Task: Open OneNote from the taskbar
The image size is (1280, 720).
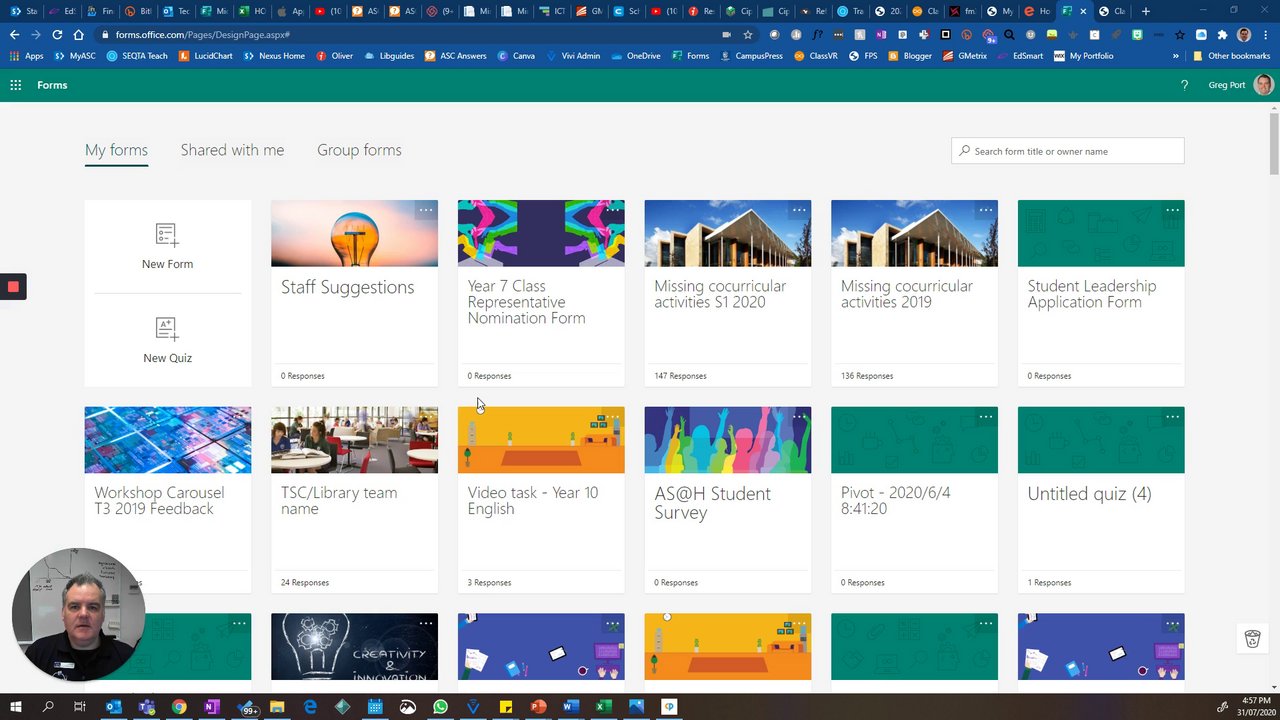Action: 211,707
